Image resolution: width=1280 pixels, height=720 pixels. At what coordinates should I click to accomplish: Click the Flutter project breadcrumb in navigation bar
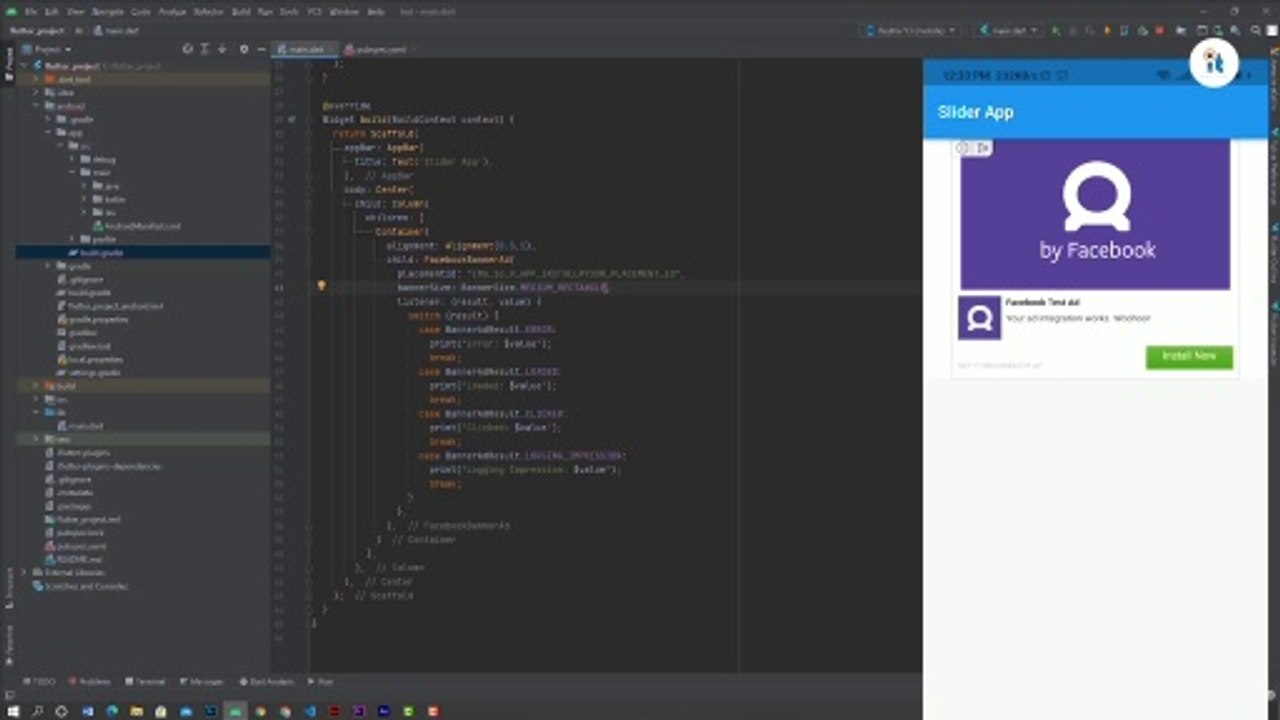click(x=39, y=31)
